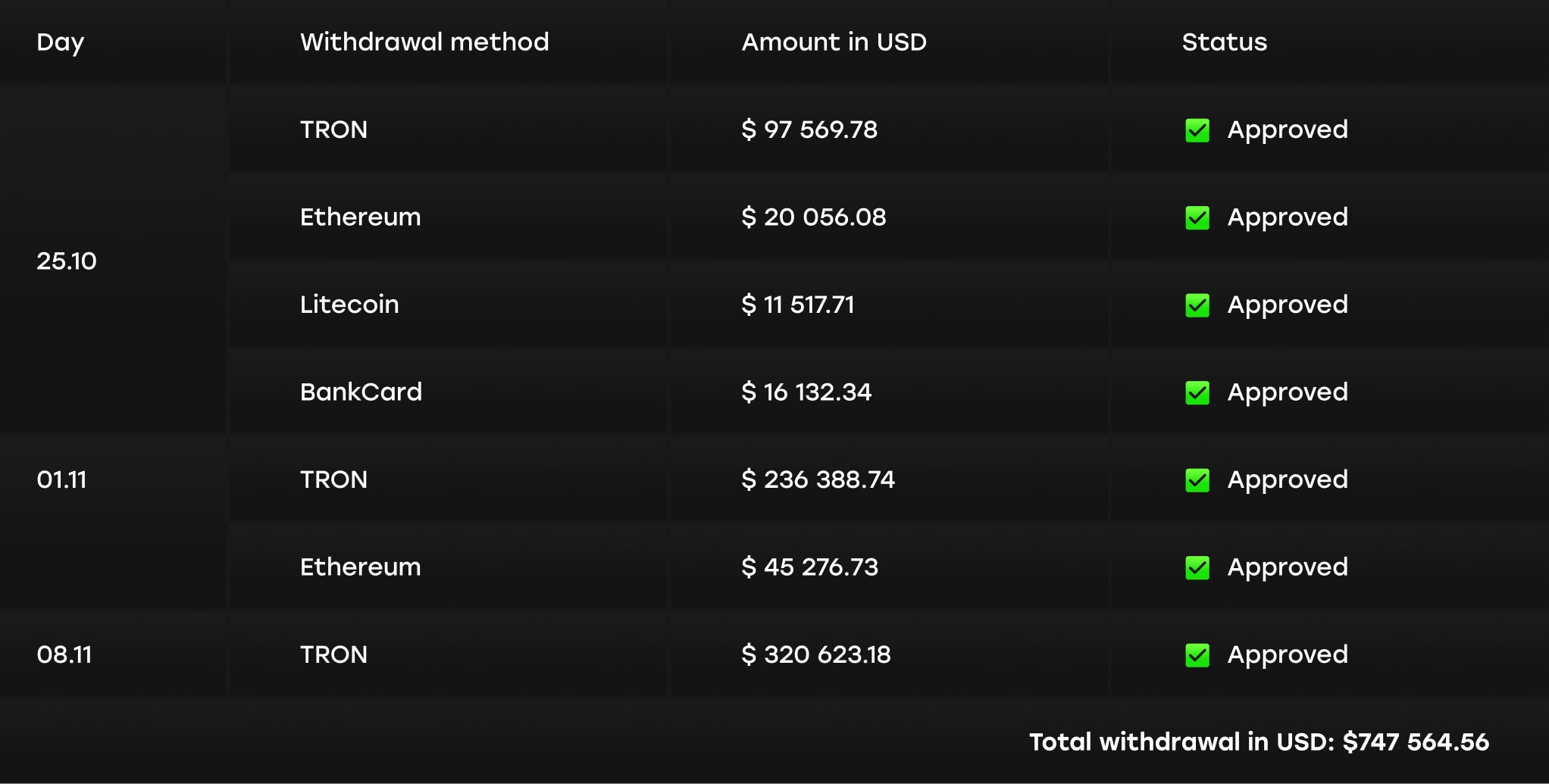Select the Status column header
The height and width of the screenshot is (784, 1549).
(x=1225, y=42)
